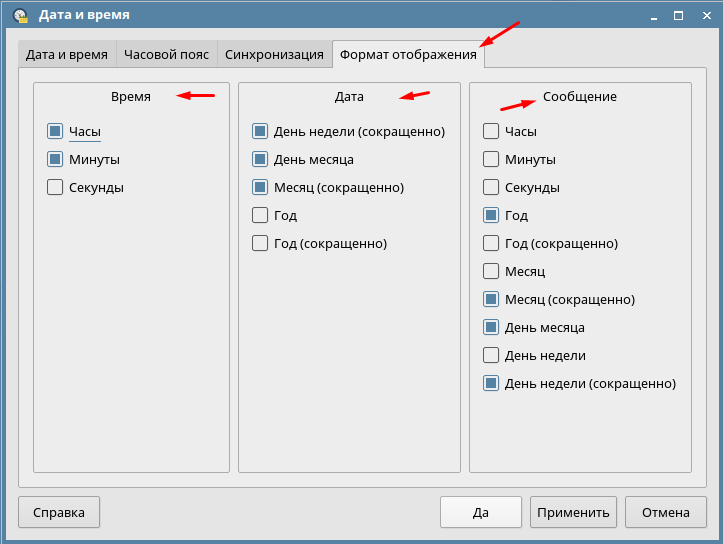723x544 pixels.
Task: Maximize the Дата и время window
Action: 678,16
